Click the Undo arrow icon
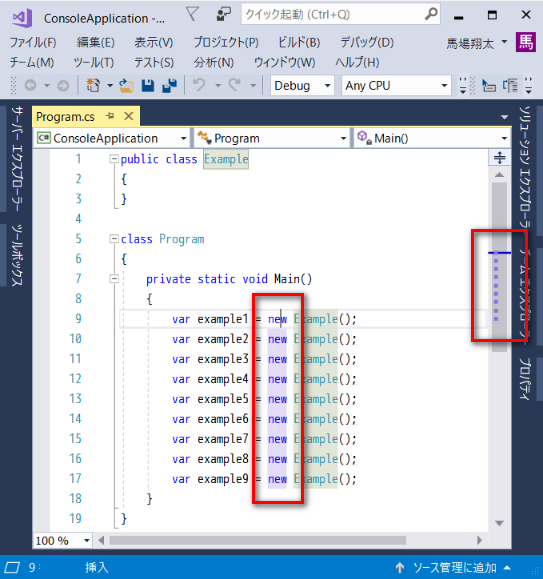Viewport: 543px width, 579px height. (x=199, y=85)
